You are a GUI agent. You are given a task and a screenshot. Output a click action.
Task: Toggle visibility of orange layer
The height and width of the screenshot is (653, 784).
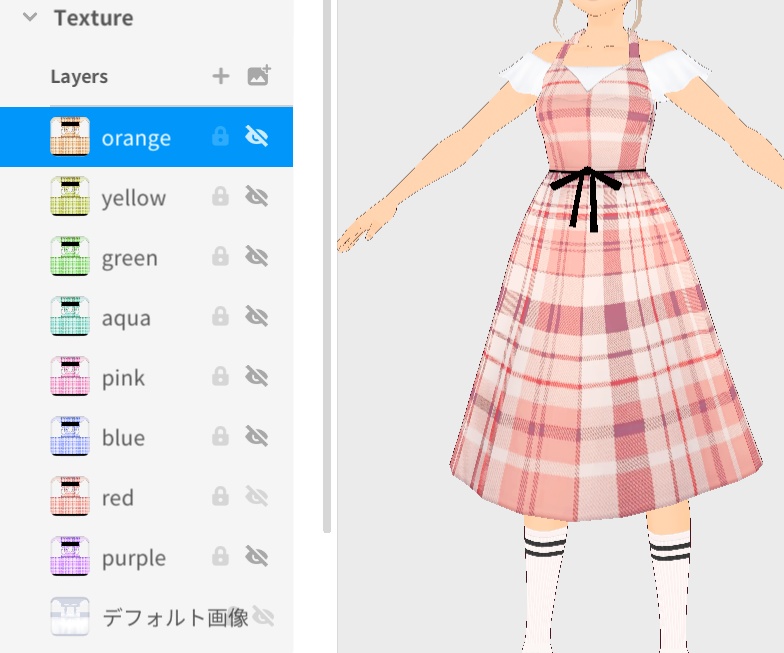click(256, 136)
